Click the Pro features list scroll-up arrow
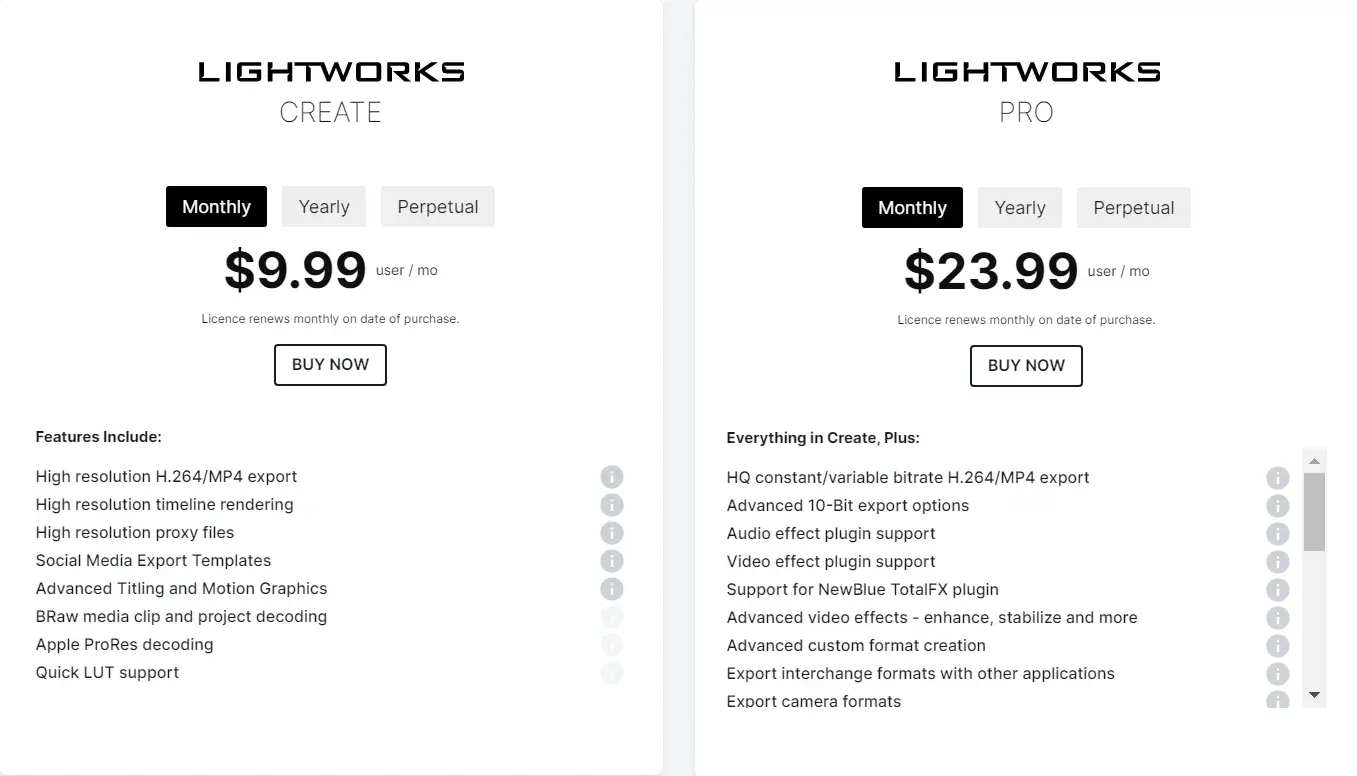This screenshot has width=1357, height=776. tap(1315, 461)
